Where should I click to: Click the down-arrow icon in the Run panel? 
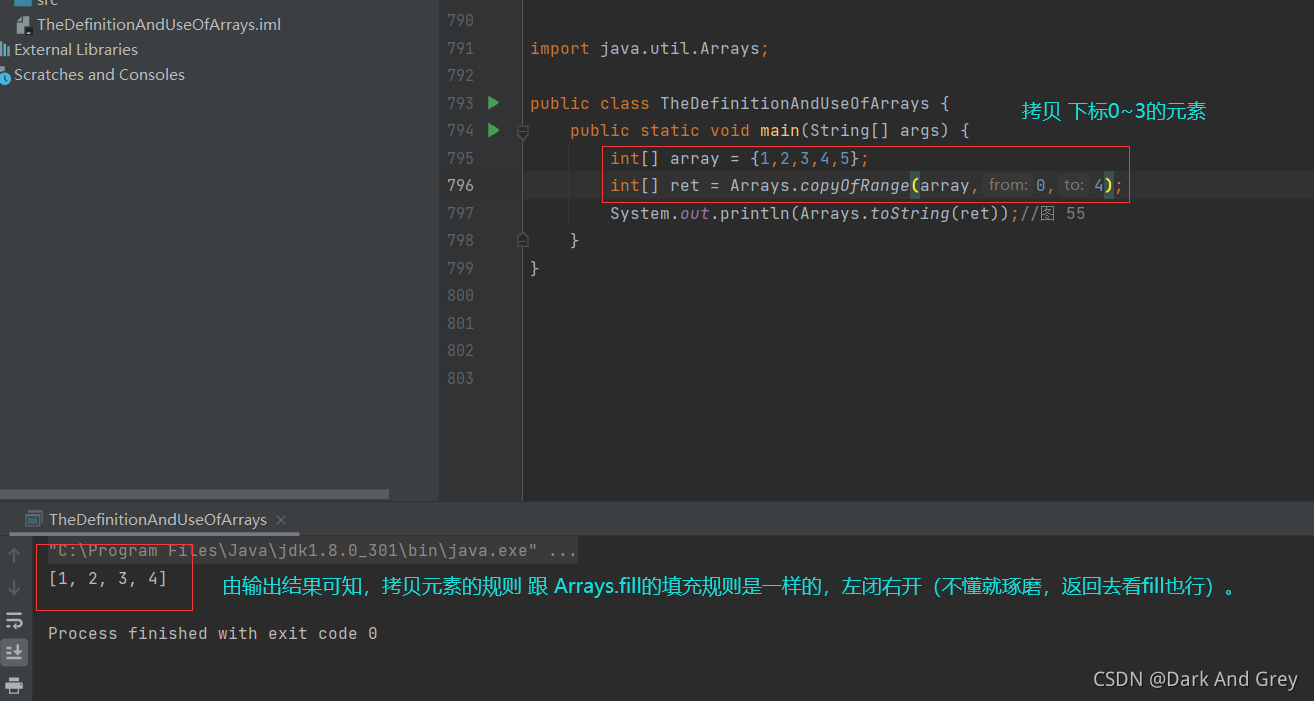(14, 588)
